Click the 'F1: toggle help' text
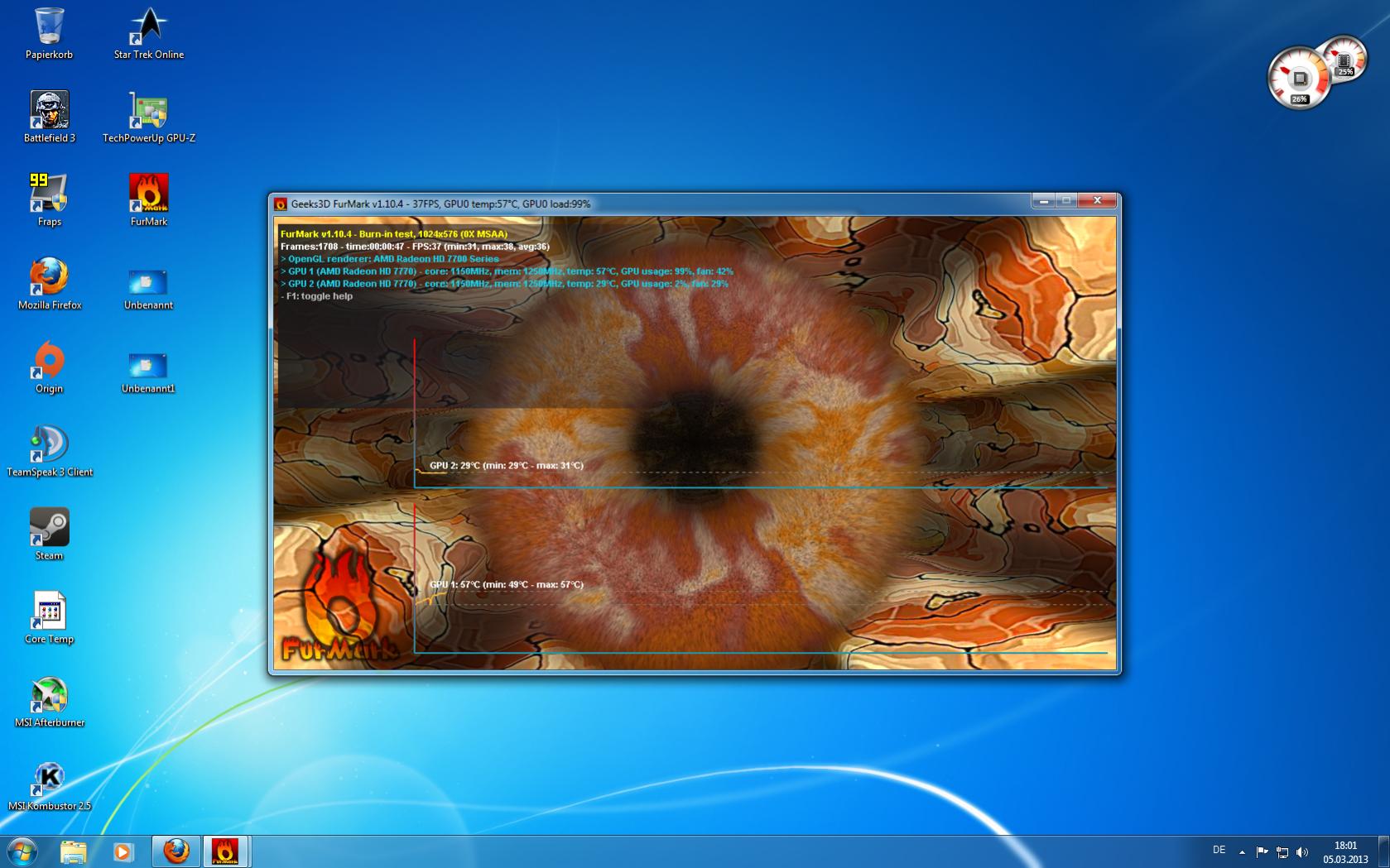 [x=317, y=296]
